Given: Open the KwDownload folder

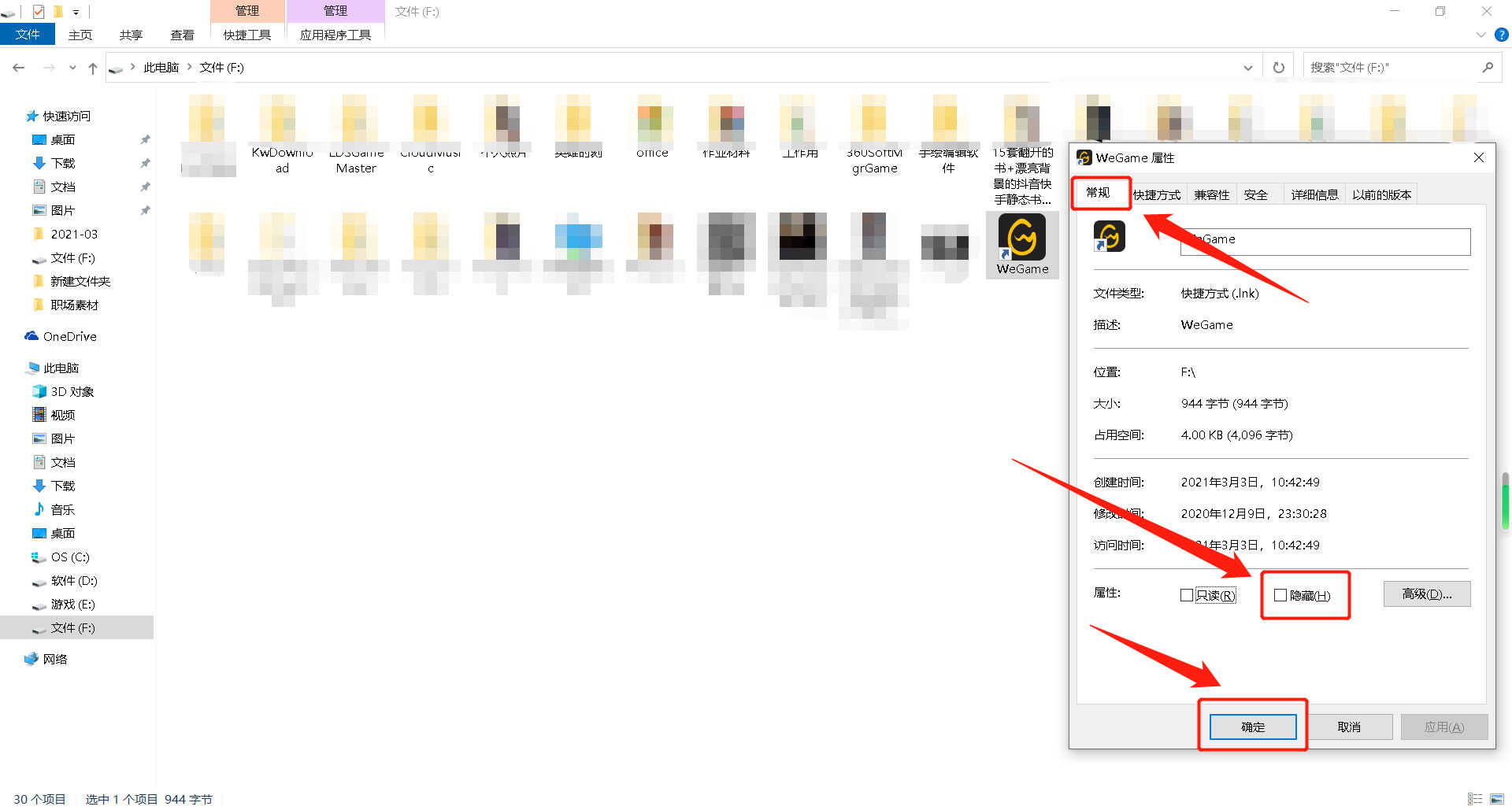Looking at the screenshot, I should click(282, 135).
